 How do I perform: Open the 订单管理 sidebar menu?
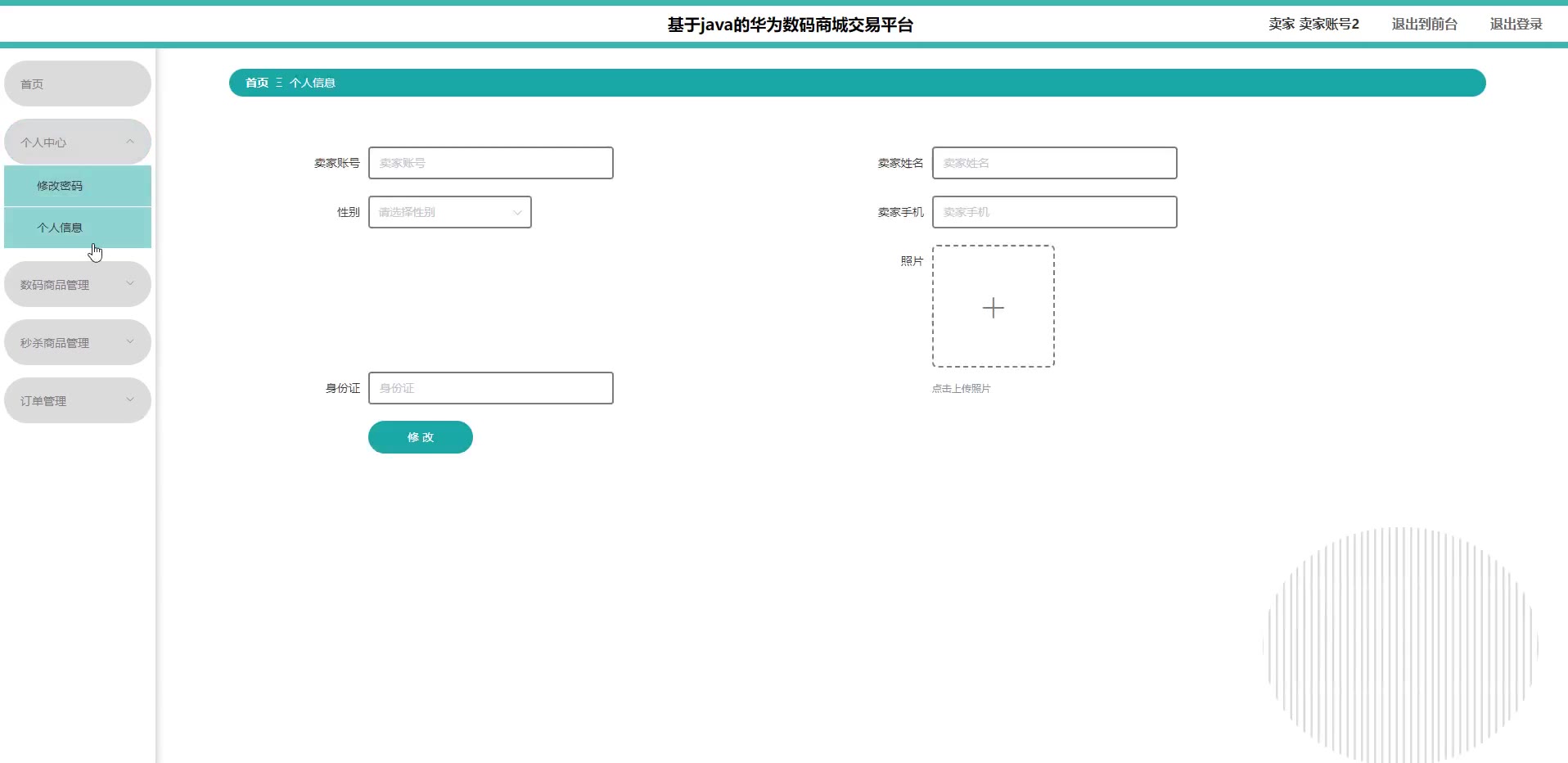click(x=78, y=400)
